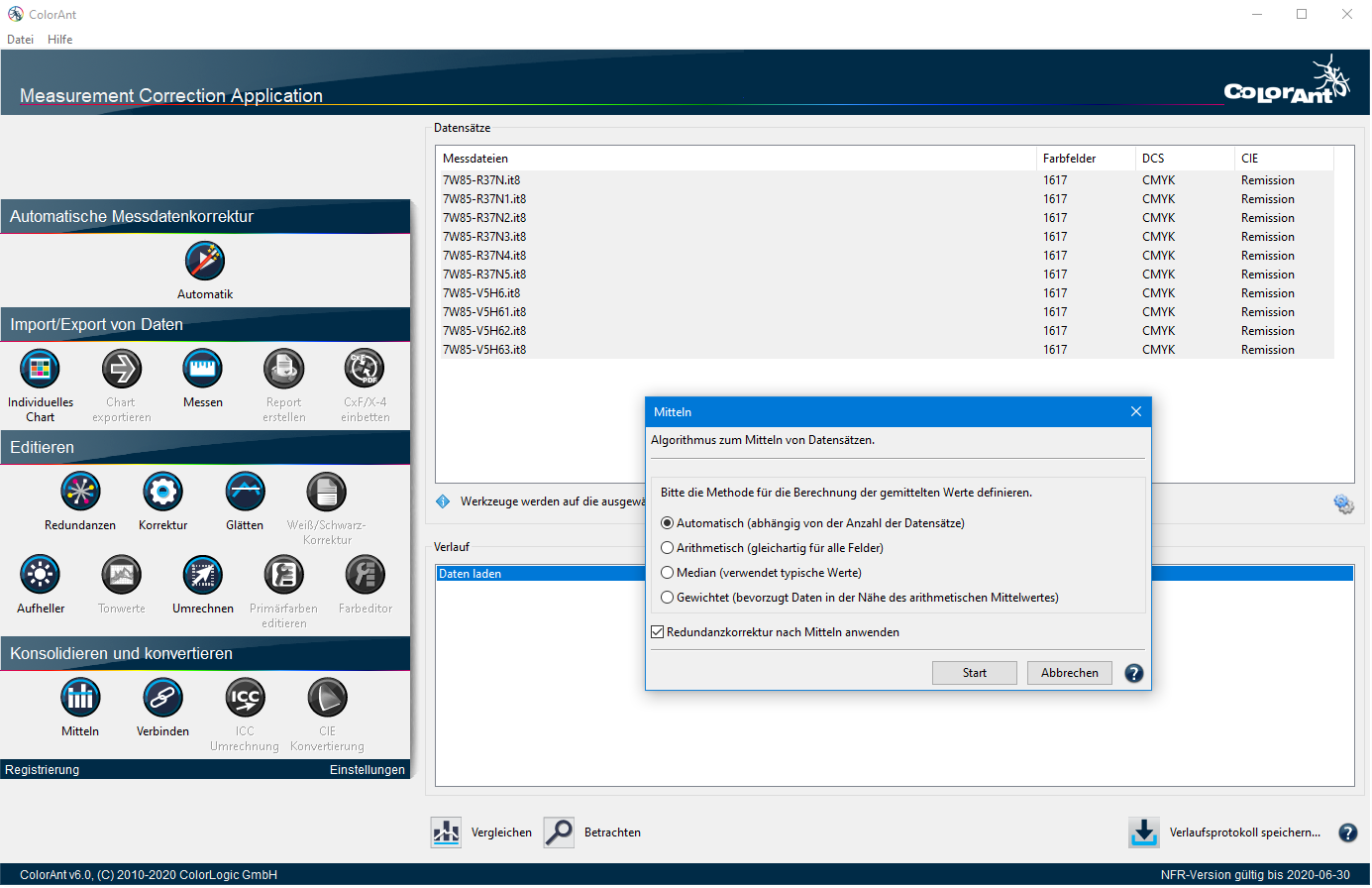
Task: Select the 7W85-V5H6.it8 file row
Action: (481, 293)
